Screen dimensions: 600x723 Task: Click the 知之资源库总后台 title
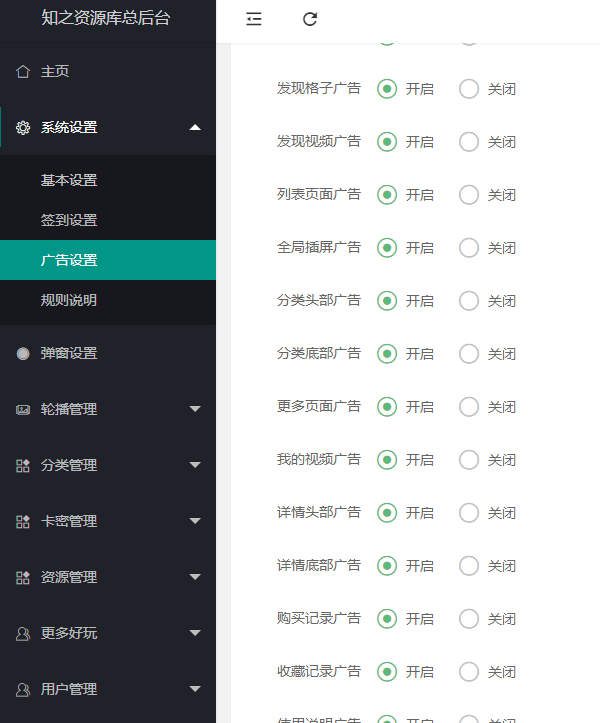coord(106,18)
